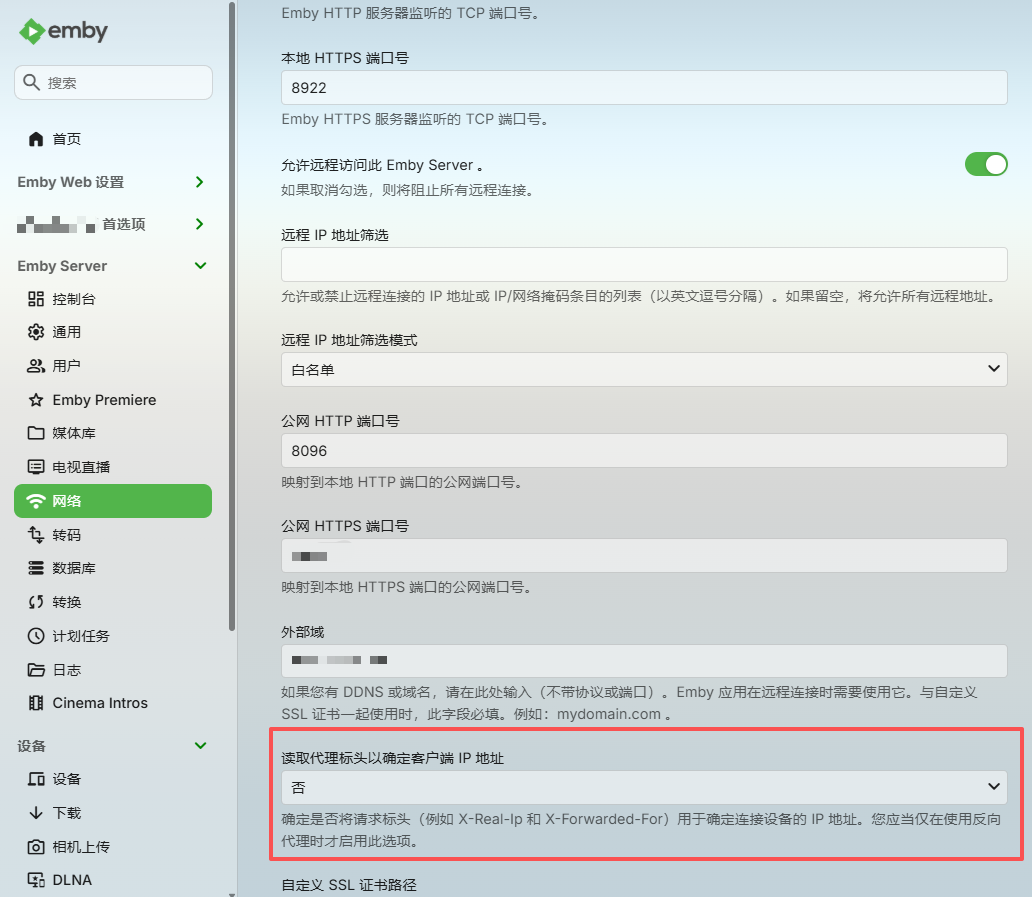Click the local HTTPS port 8922 field
Viewport: 1032px width, 897px height.
click(x=644, y=87)
